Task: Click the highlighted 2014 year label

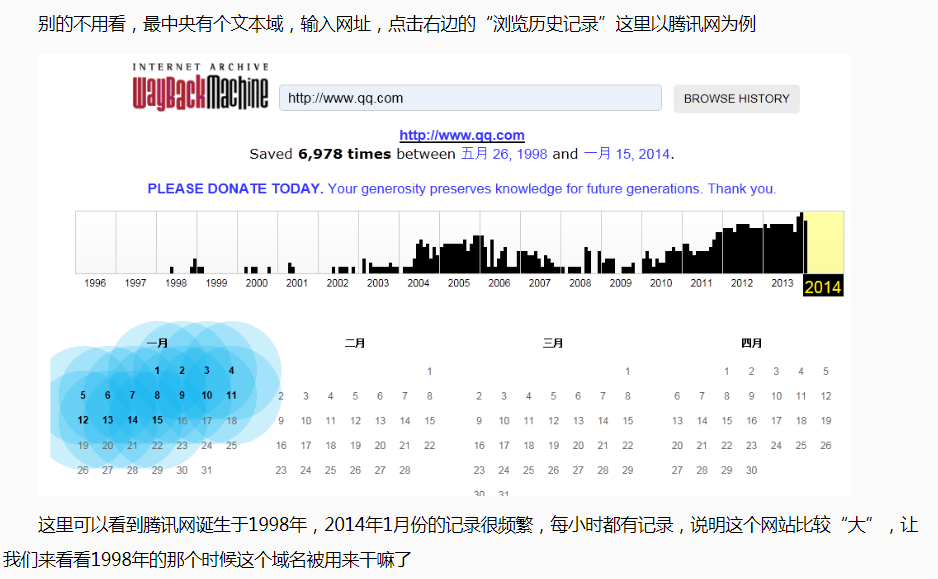Action: (x=823, y=287)
